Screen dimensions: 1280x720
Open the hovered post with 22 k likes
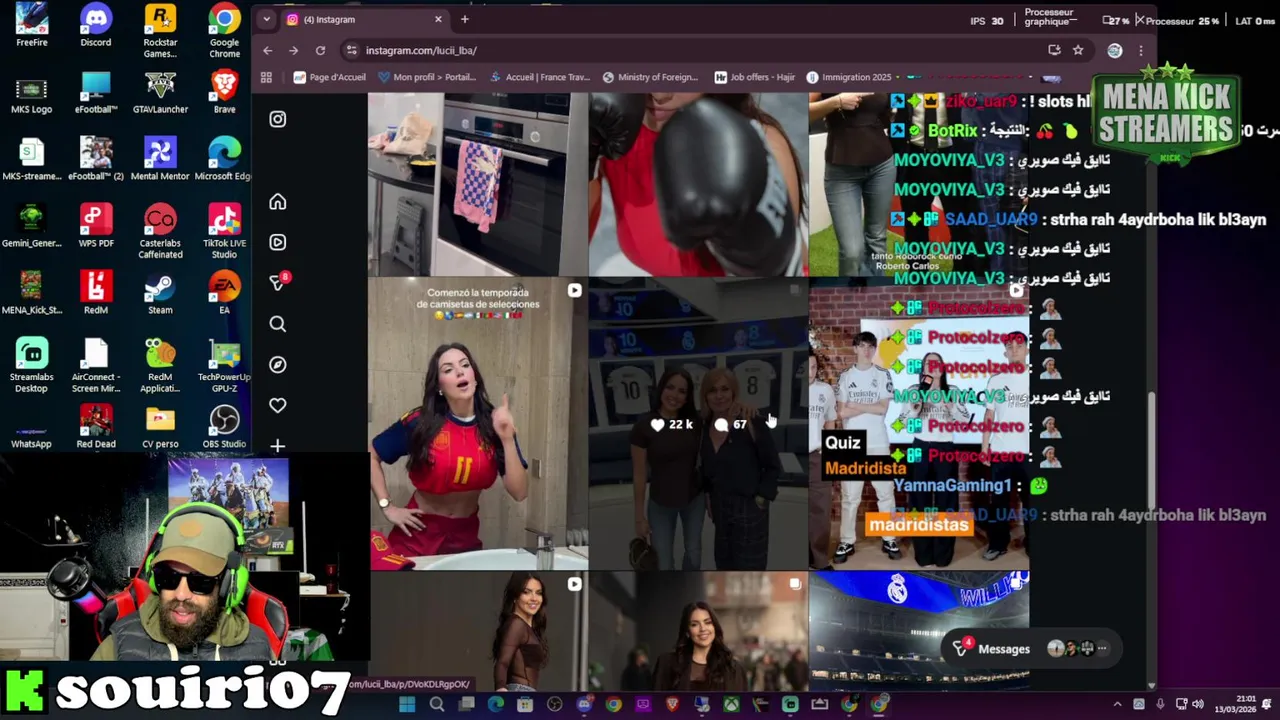click(x=698, y=424)
